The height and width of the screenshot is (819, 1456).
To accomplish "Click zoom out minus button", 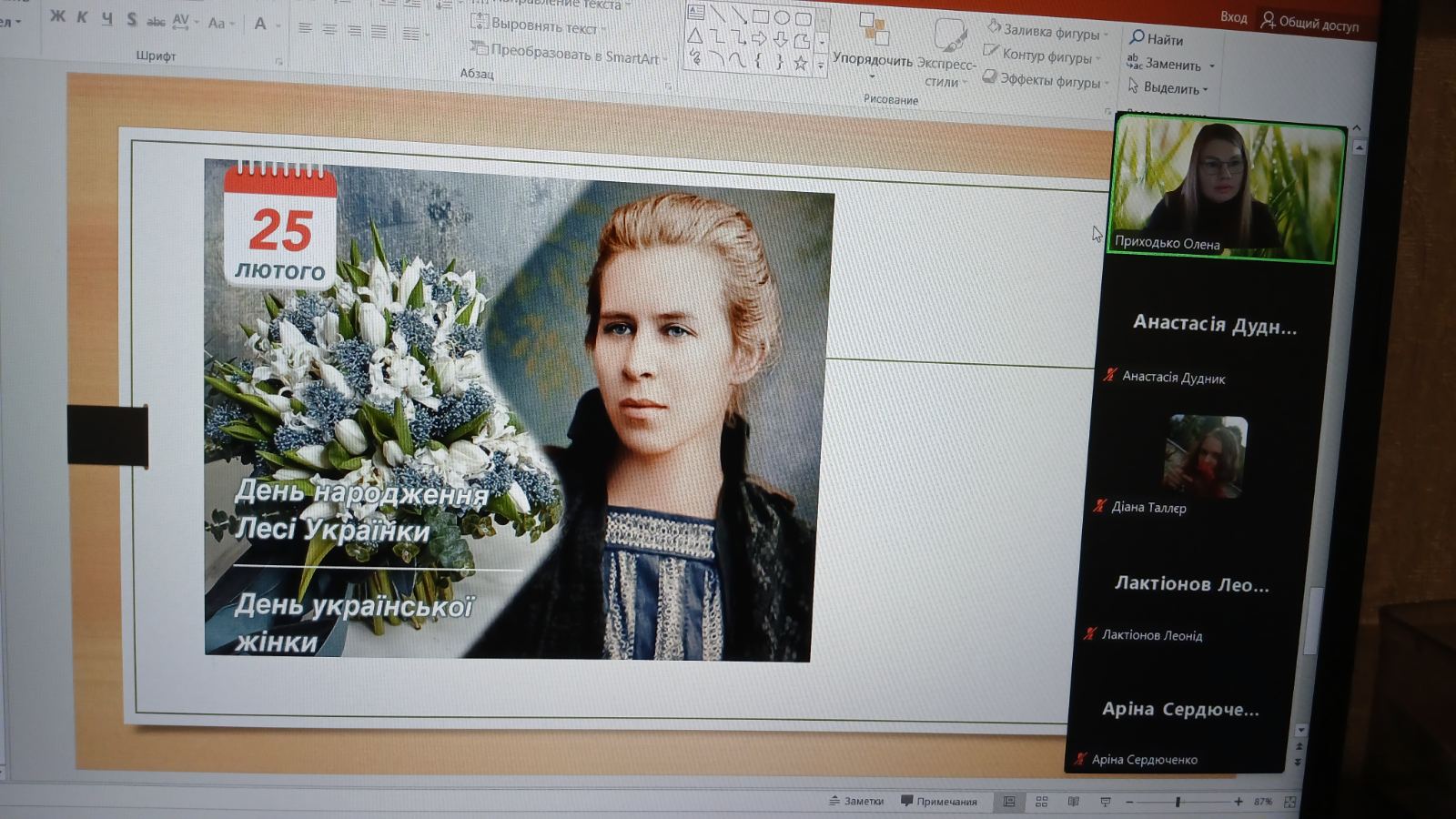I will (x=1129, y=802).
